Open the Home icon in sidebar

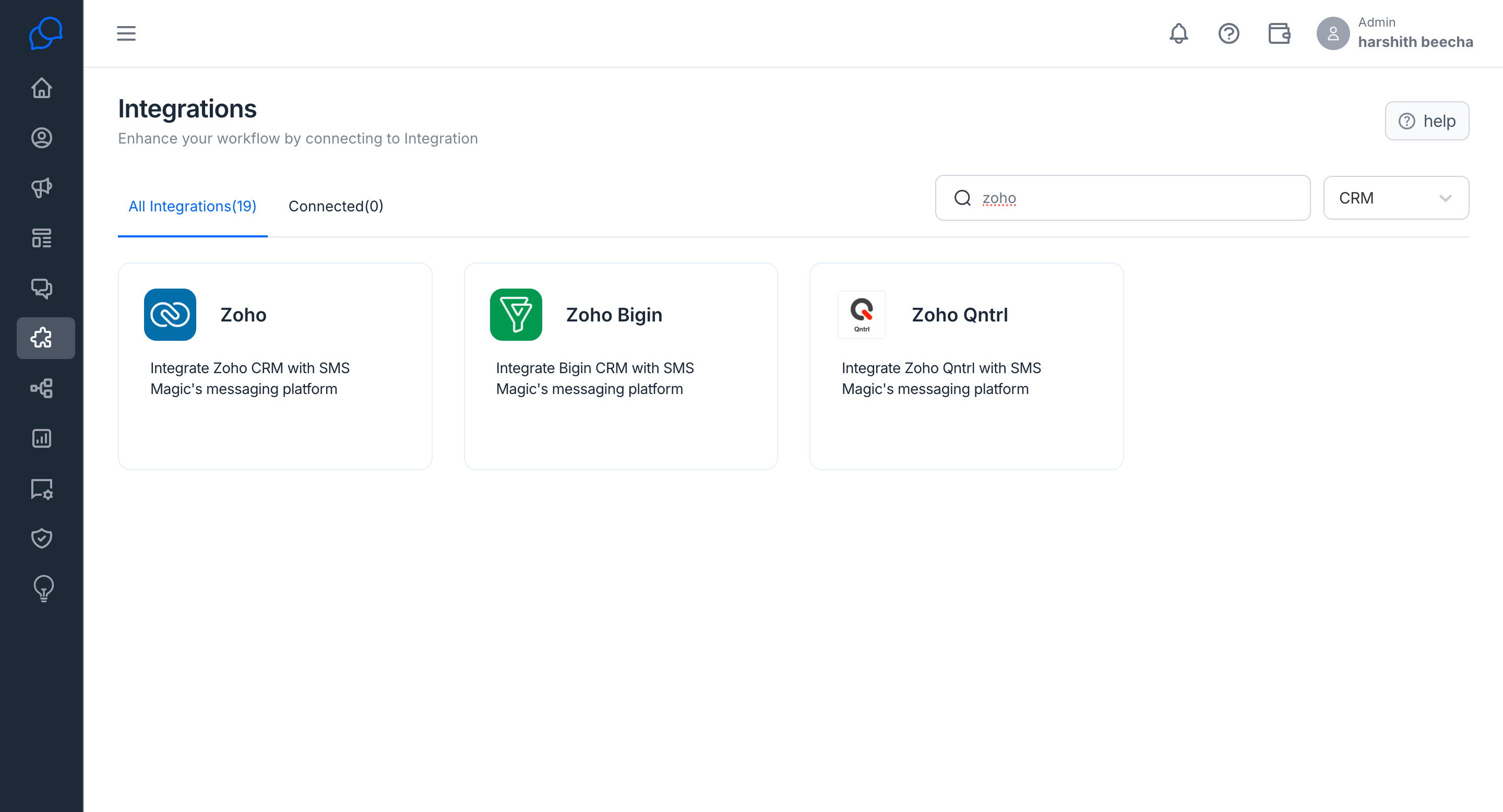point(41,88)
